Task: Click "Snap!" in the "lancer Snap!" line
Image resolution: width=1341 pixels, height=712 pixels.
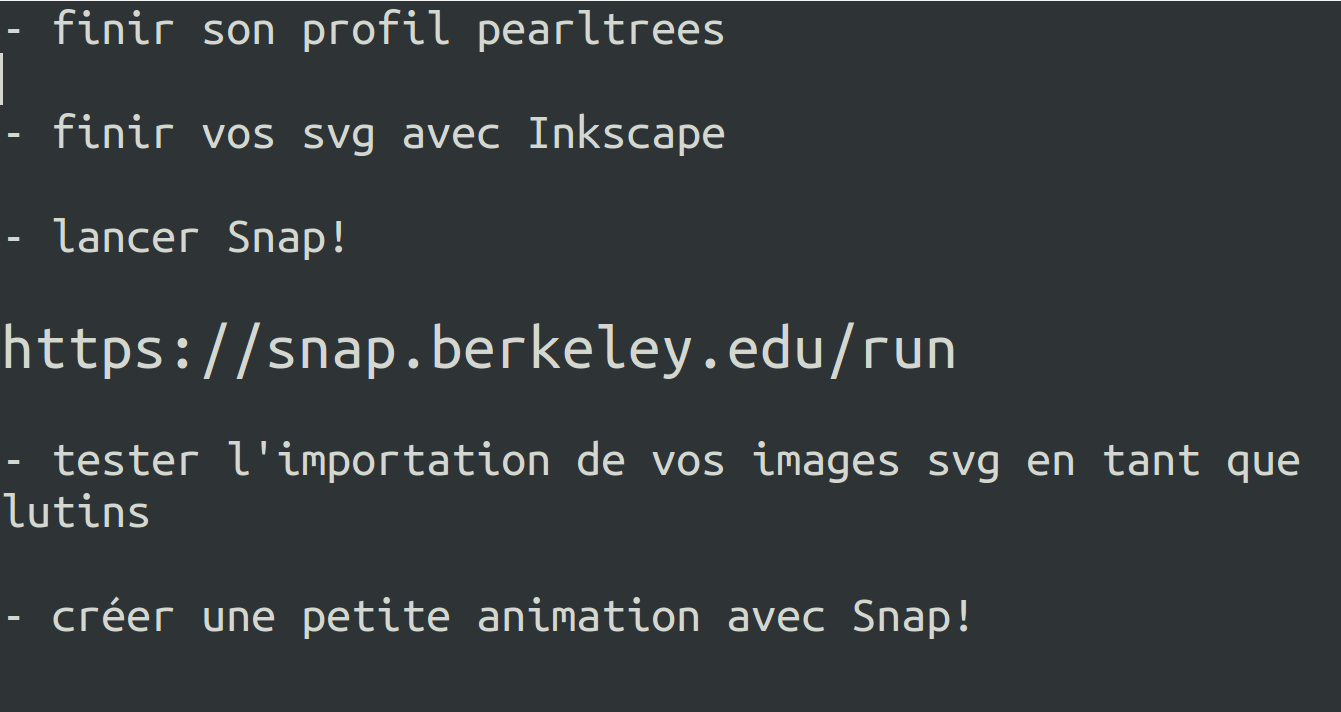Action: coord(287,238)
